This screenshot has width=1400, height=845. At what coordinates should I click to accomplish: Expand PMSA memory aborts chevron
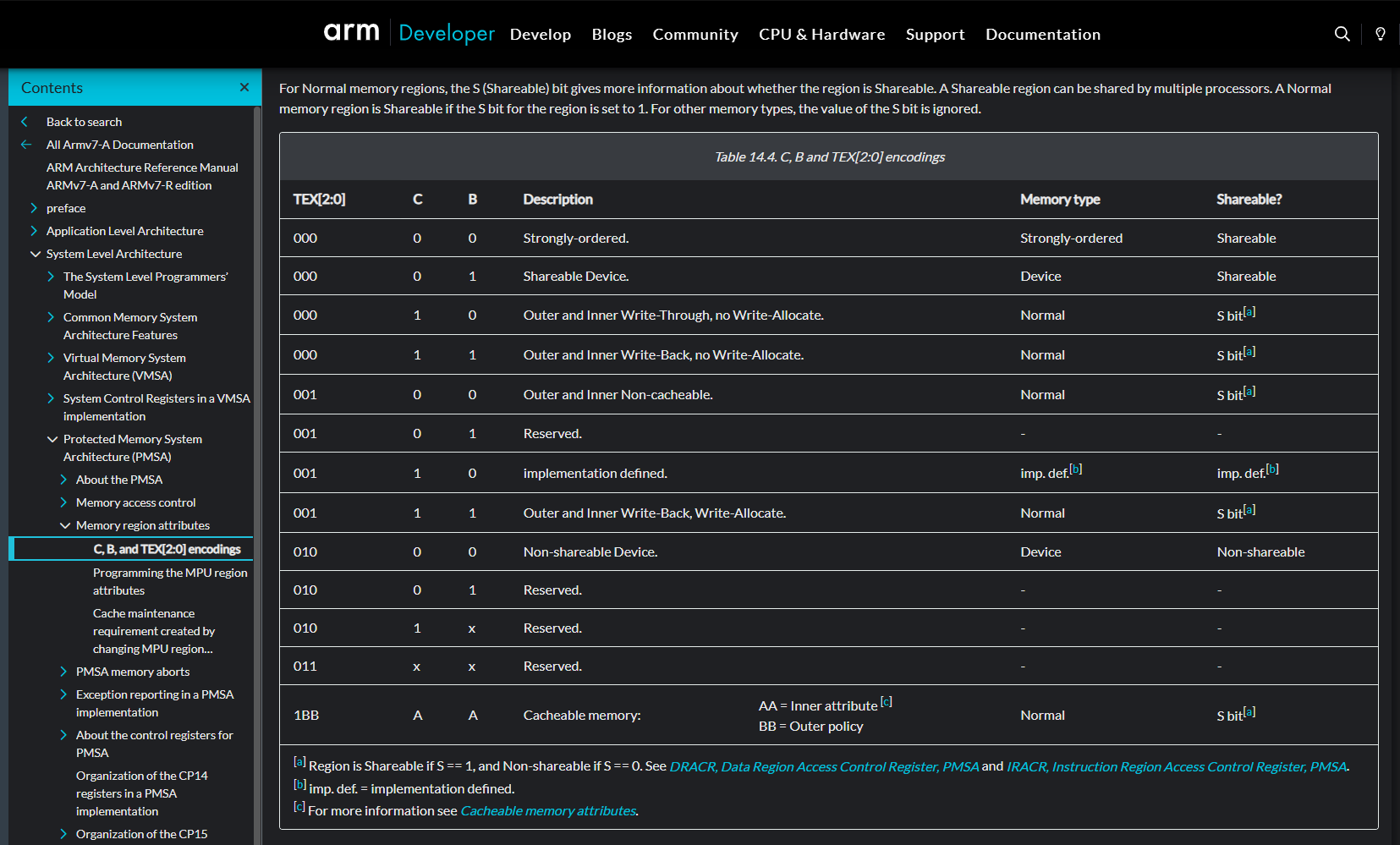pyautogui.click(x=63, y=672)
